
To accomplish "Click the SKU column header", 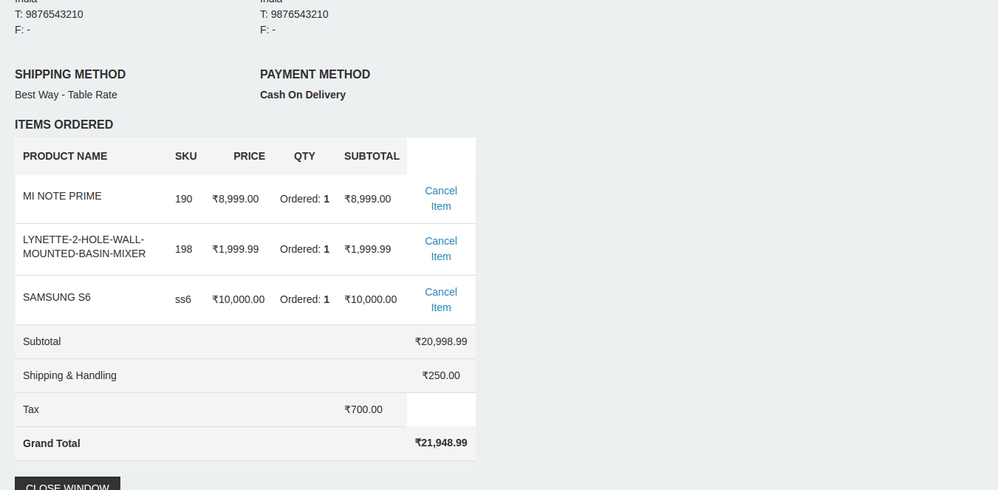I will tap(186, 156).
